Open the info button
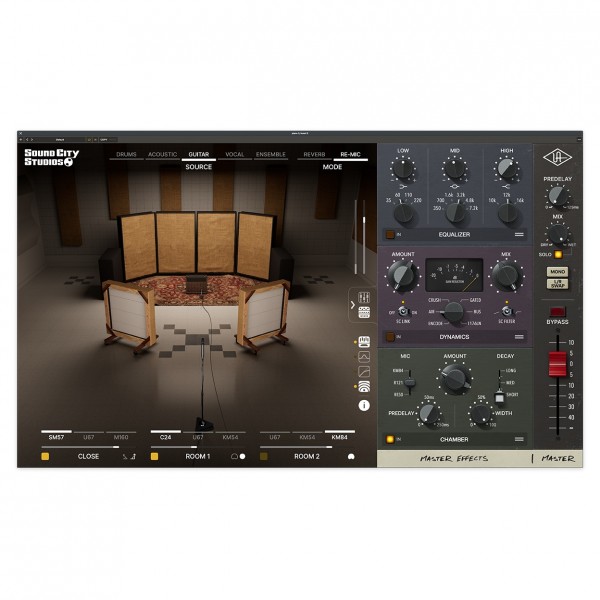The image size is (600, 600). pyautogui.click(x=364, y=405)
